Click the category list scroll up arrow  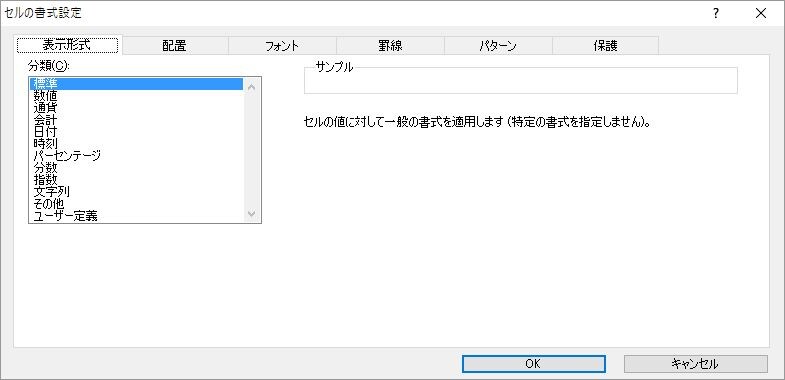pyautogui.click(x=252, y=87)
